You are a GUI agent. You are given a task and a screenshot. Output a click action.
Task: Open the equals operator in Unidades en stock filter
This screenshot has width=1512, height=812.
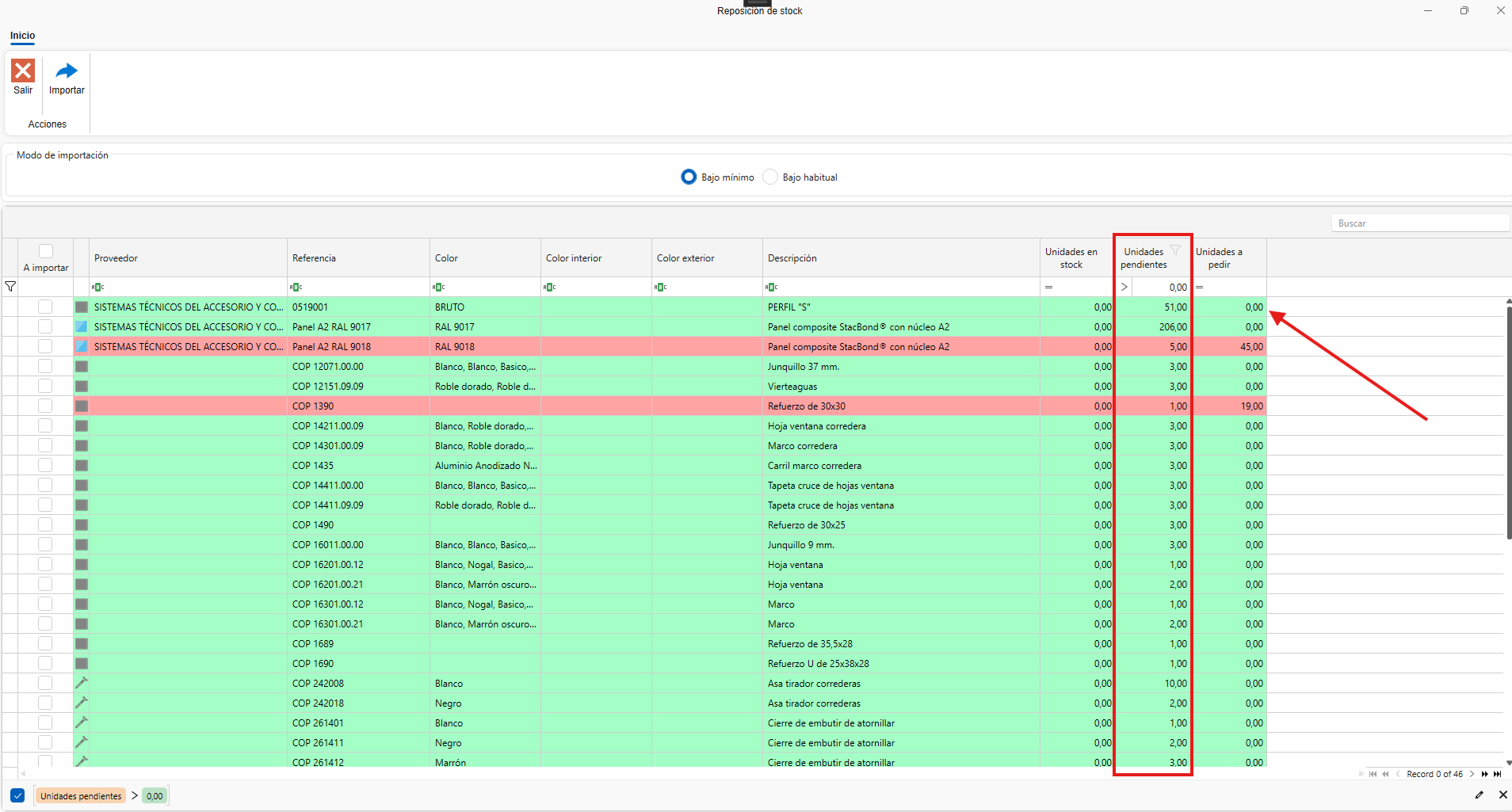click(1048, 287)
